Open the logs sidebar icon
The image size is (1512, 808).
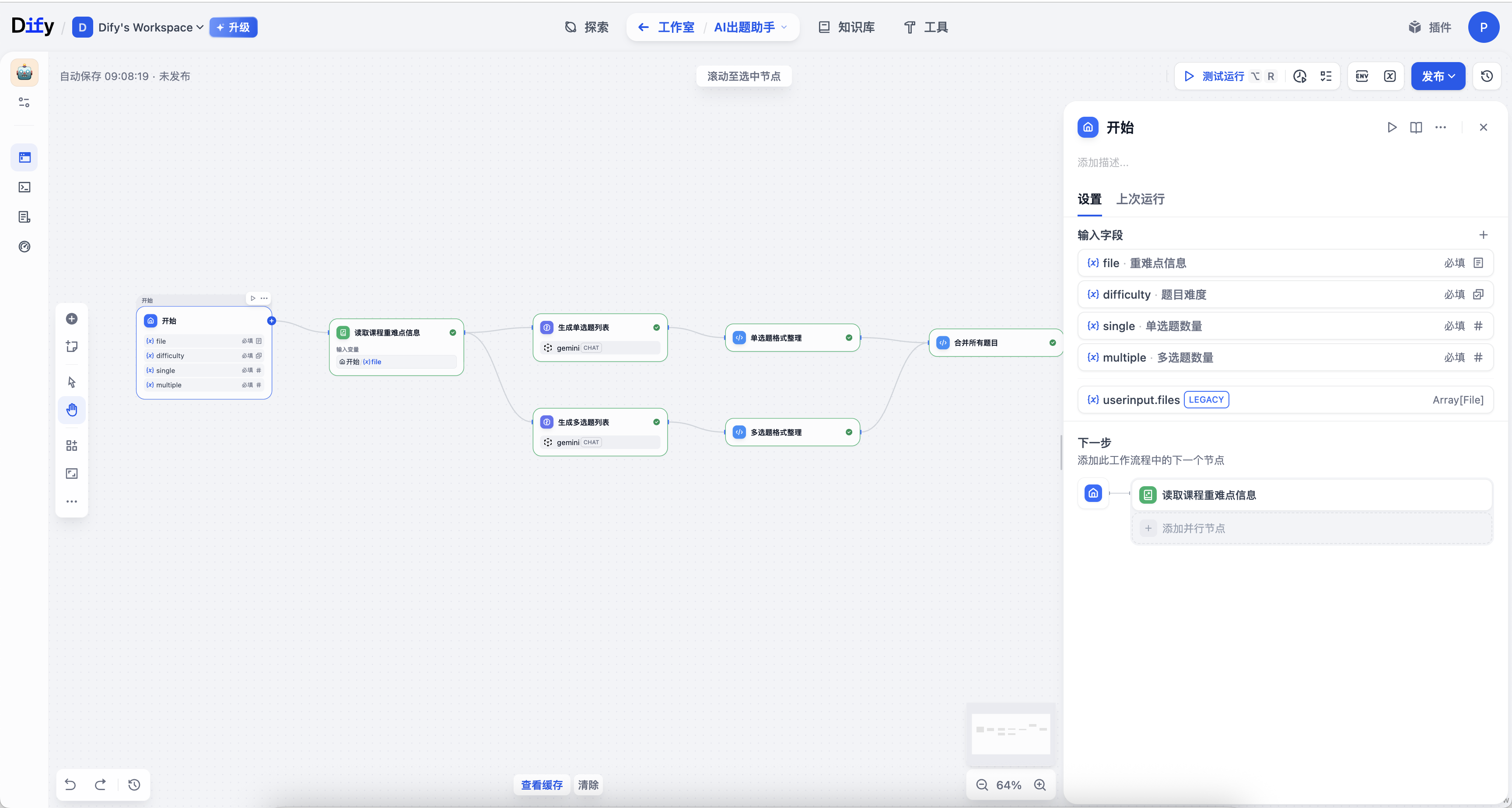(24, 217)
